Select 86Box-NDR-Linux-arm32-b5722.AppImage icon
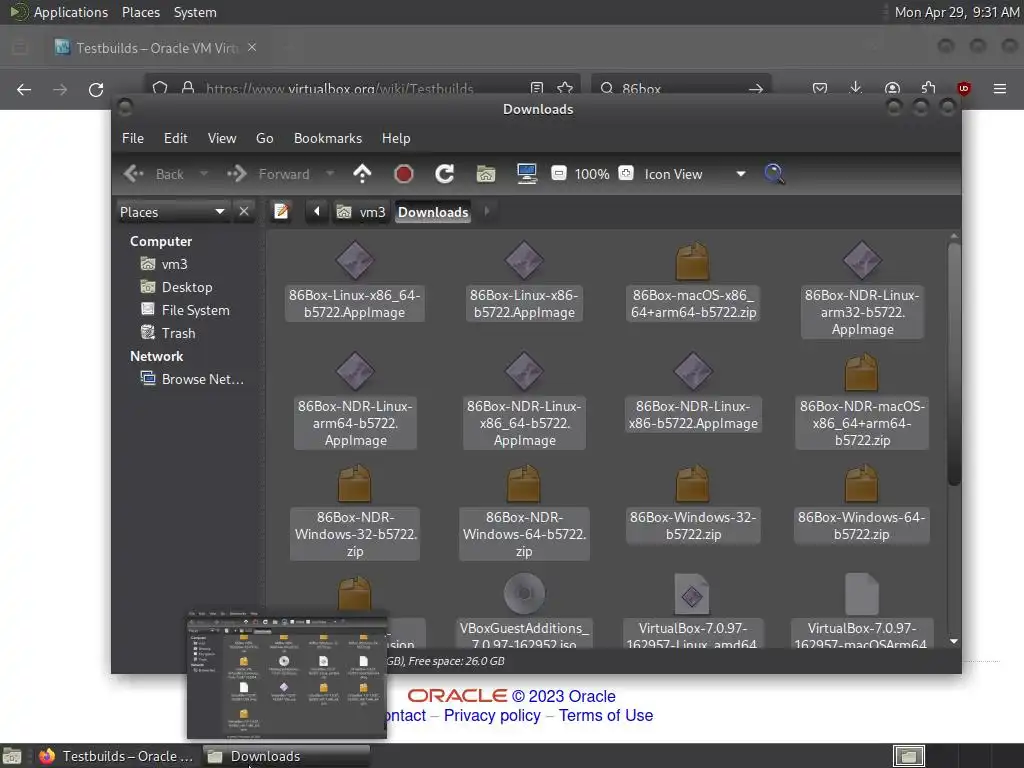Image resolution: width=1024 pixels, height=768 pixels. 862,260
